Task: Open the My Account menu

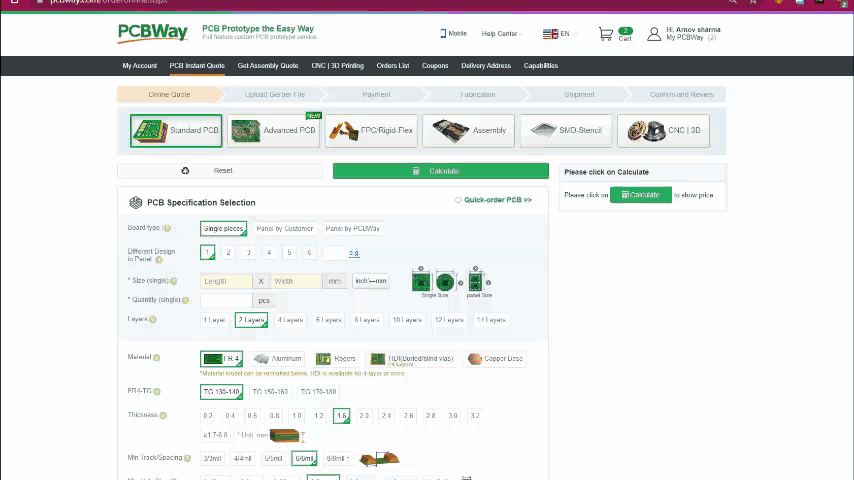Action: coord(139,66)
